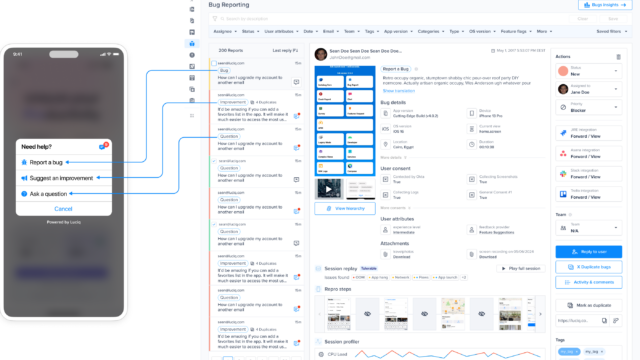Change the Assigned to Jane Doe dropdown
Screen dimensions: 640x360
coord(589,89)
